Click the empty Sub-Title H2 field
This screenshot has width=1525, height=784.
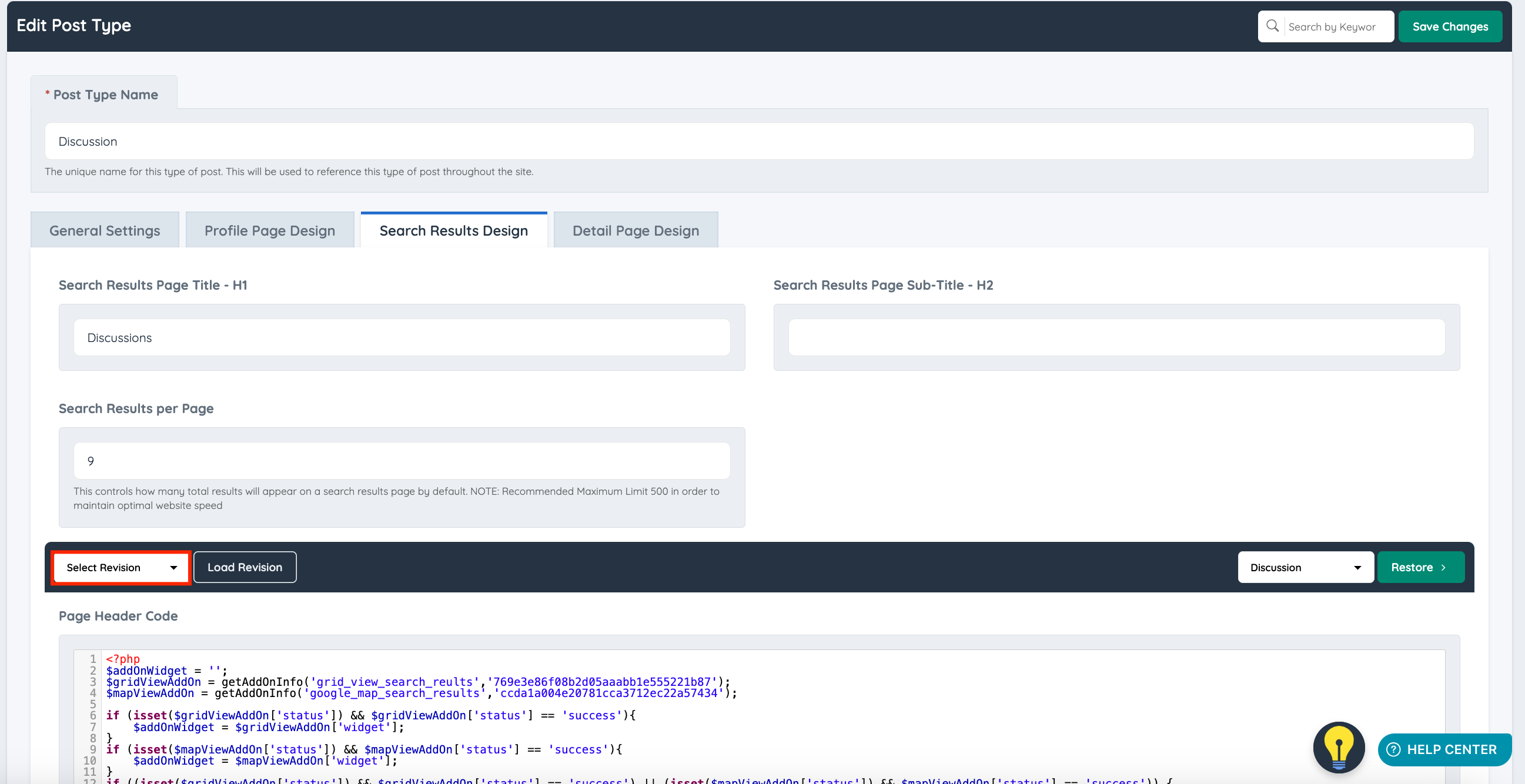[x=1116, y=338]
